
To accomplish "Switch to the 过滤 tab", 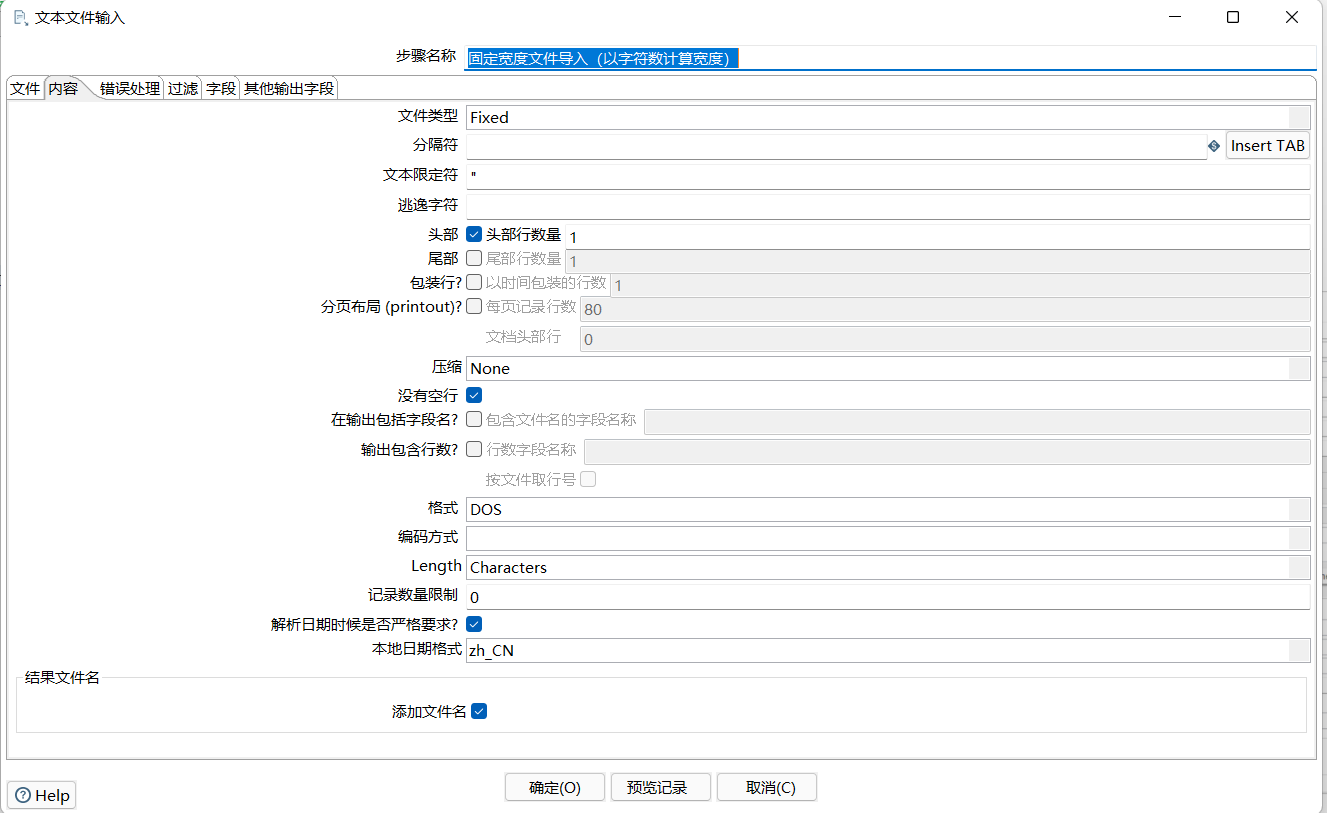I will point(183,89).
